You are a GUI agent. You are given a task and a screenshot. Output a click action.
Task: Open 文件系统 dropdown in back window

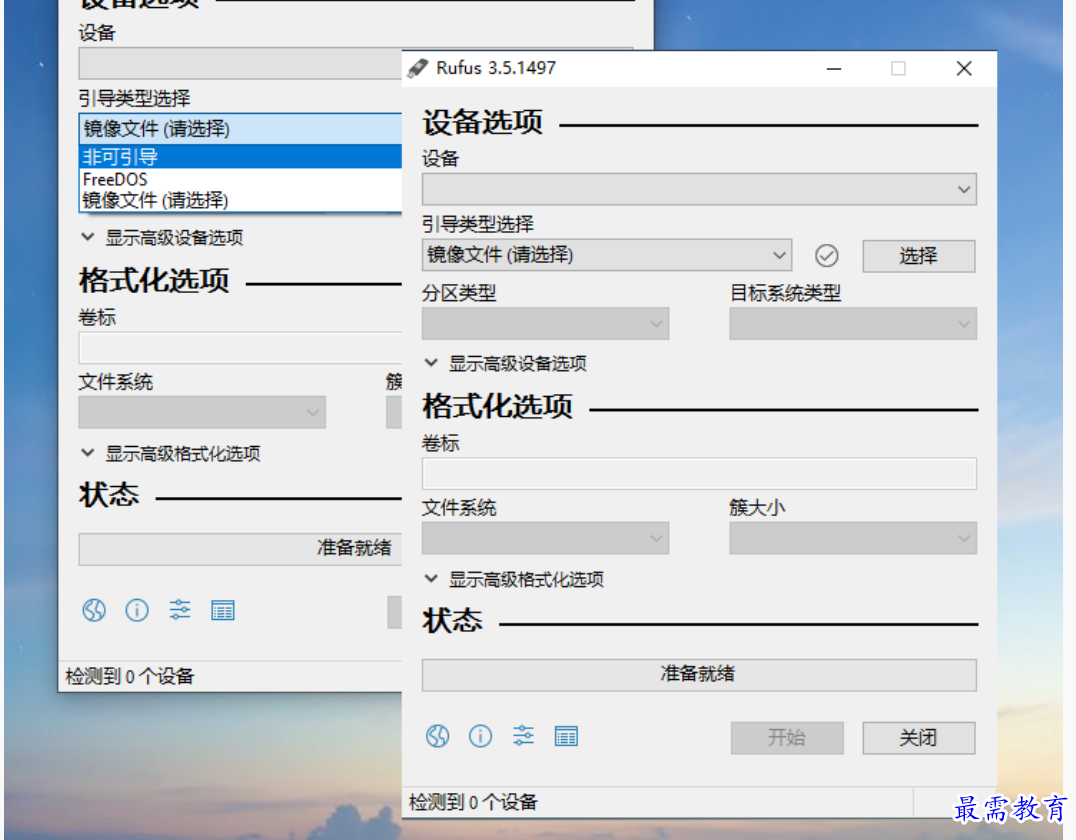(x=202, y=412)
